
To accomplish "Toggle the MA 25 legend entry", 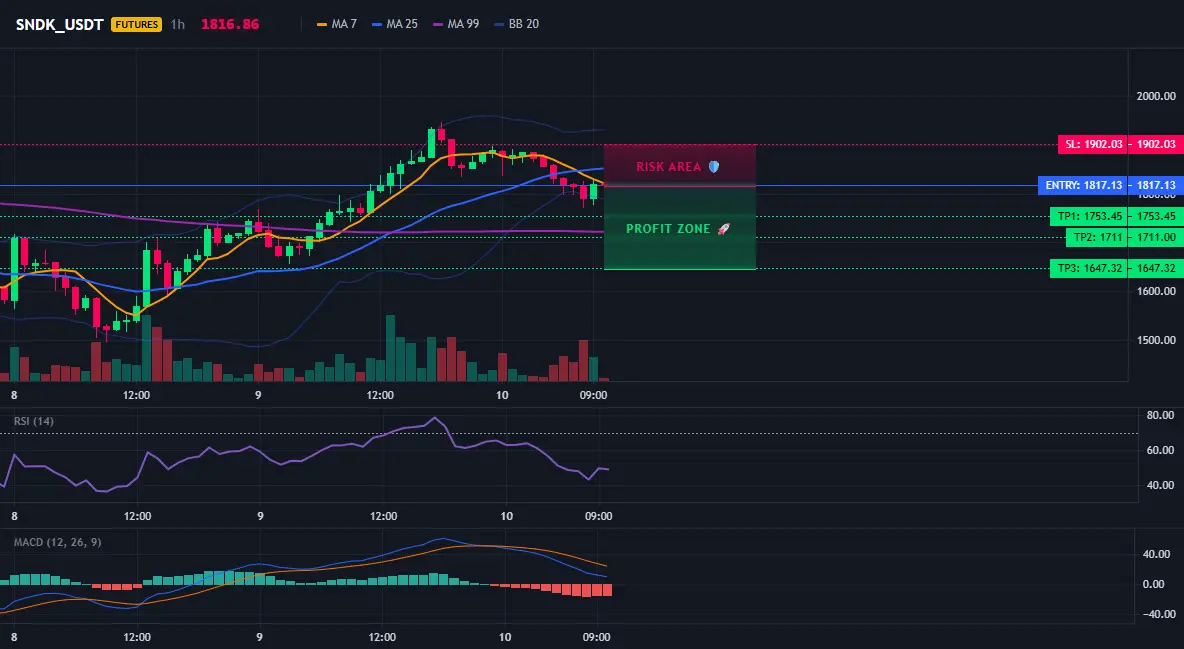I will (x=395, y=24).
